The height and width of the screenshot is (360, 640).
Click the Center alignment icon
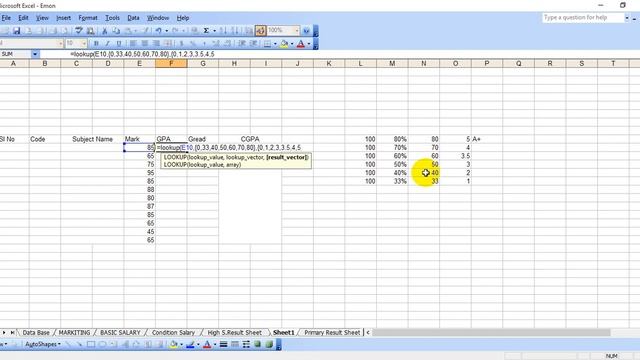pos(144,44)
